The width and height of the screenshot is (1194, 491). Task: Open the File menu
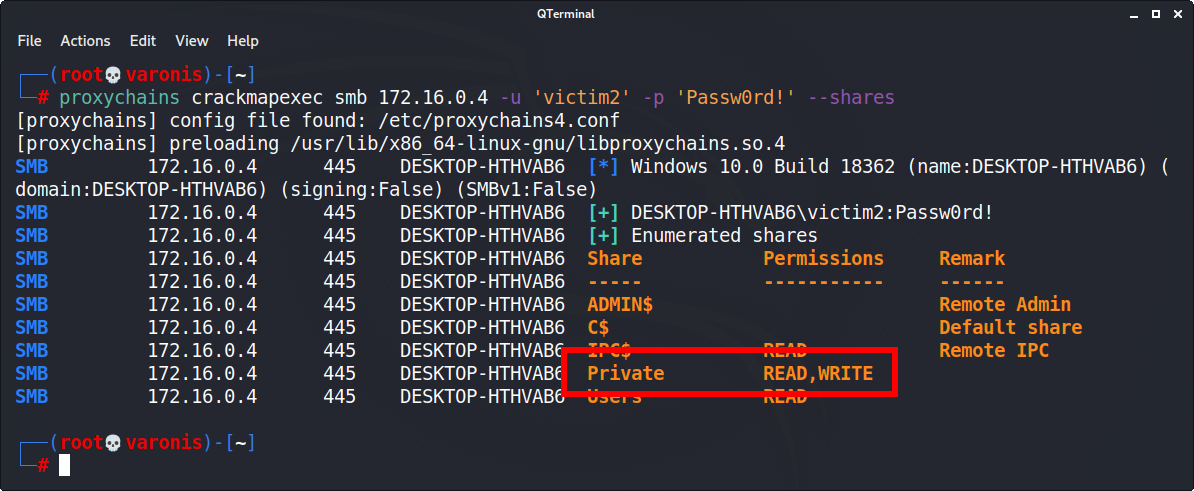click(x=29, y=41)
